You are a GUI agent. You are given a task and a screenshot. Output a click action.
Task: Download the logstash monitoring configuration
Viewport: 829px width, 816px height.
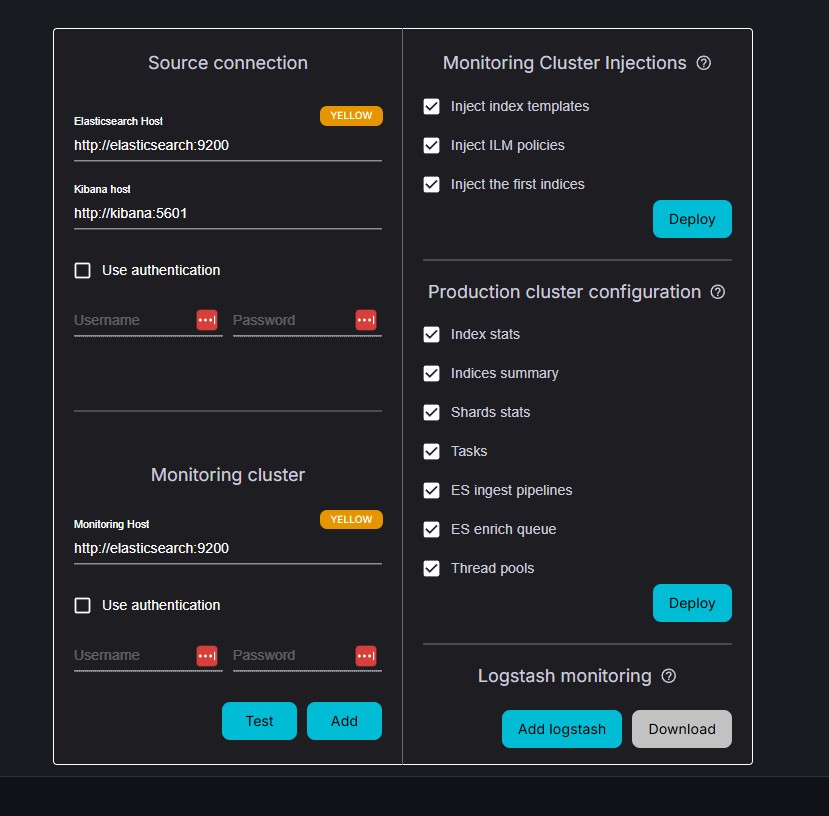tap(681, 728)
